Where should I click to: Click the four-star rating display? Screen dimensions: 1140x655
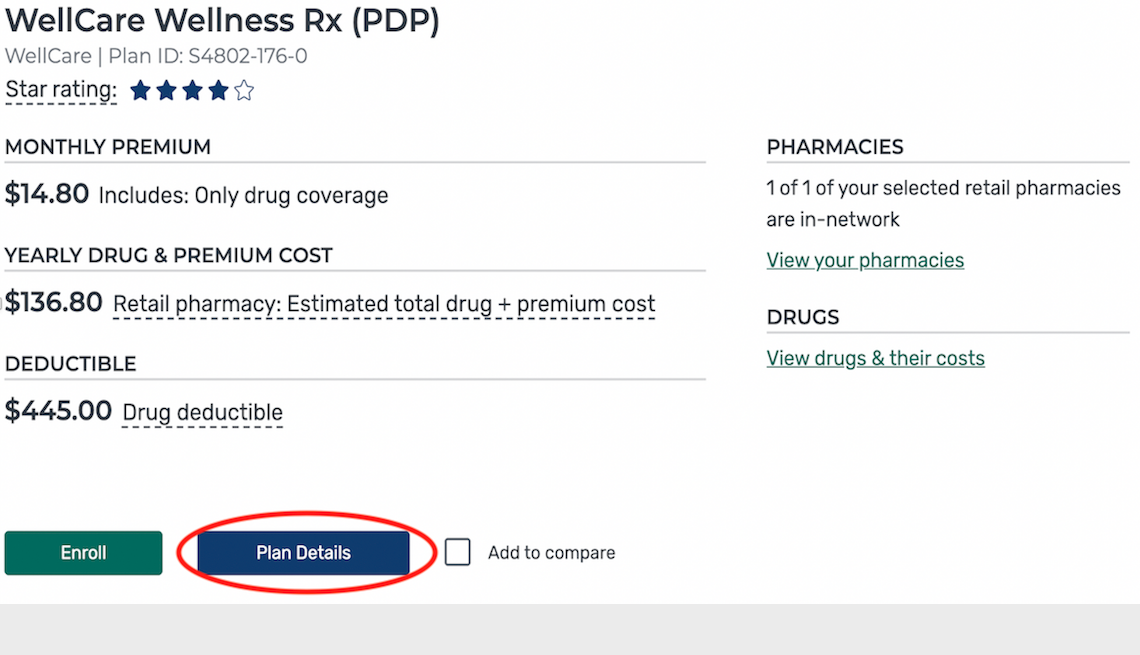click(190, 90)
